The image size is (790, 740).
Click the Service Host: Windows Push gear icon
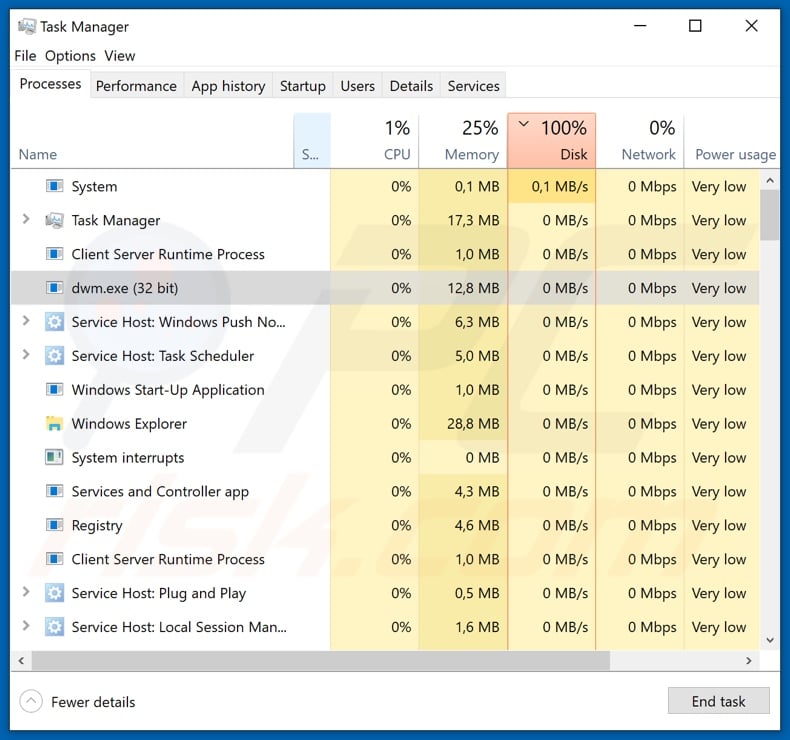click(x=54, y=322)
